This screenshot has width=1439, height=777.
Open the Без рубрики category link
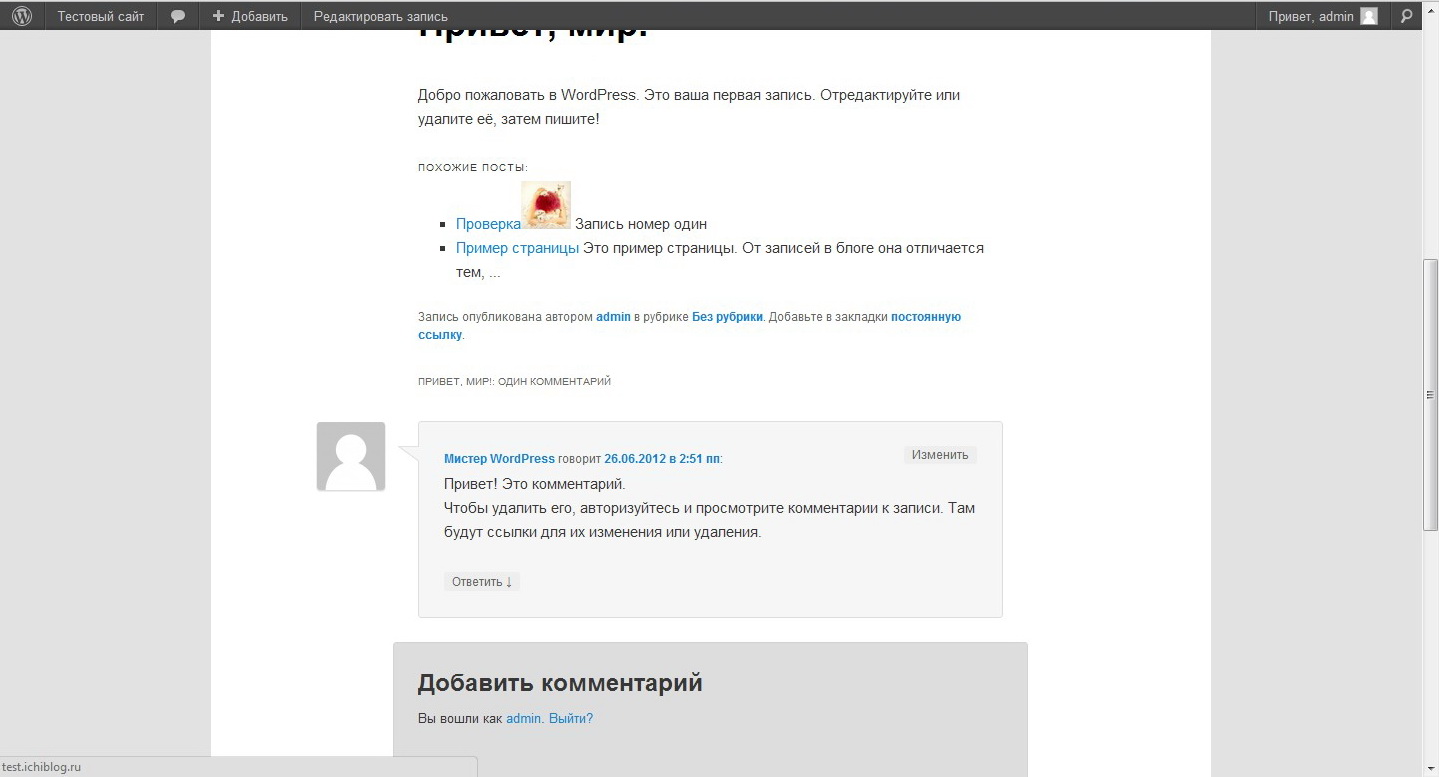tap(727, 317)
